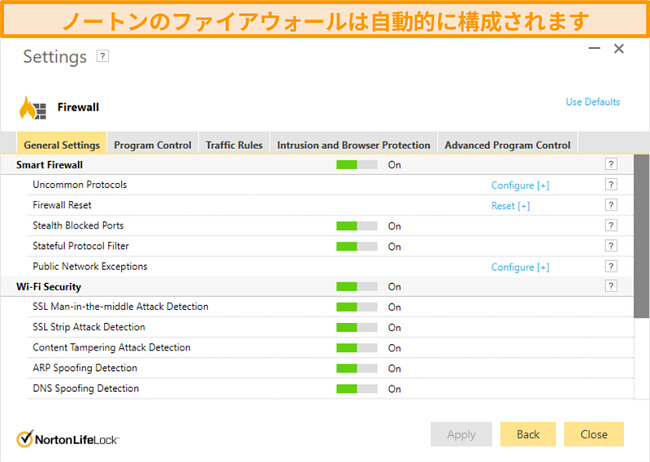650x462 pixels.
Task: Toggle DNS Spoofing Detection switch
Action: pyautogui.click(x=357, y=389)
